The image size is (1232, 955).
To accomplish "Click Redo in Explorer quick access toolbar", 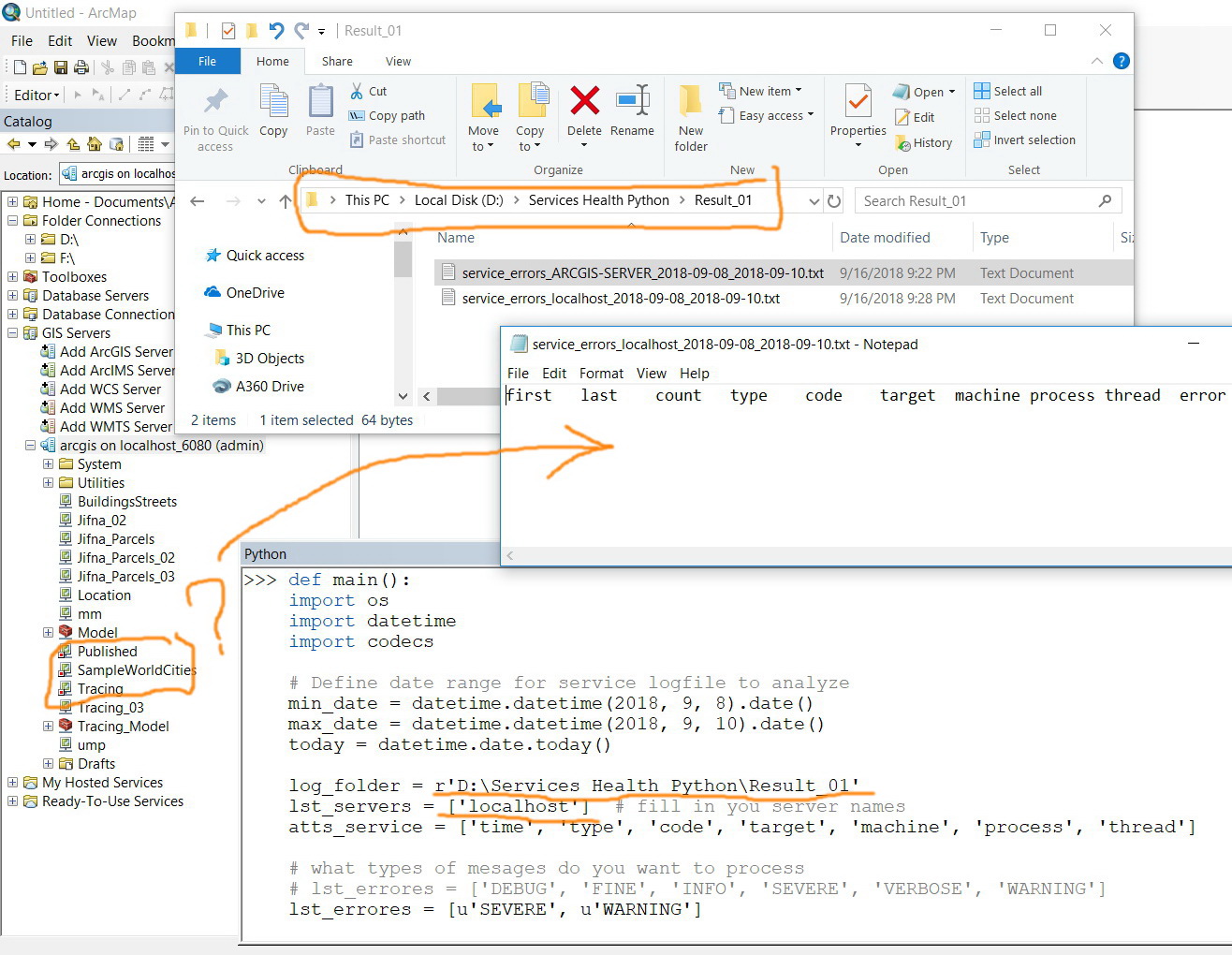I will [x=301, y=31].
